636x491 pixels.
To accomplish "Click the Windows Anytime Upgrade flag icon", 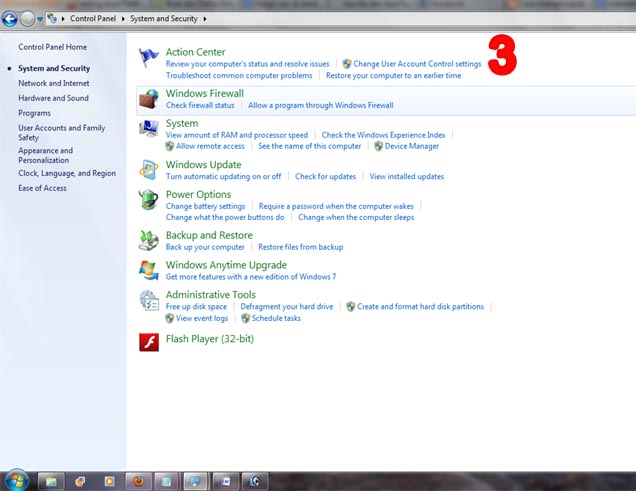I will tap(148, 270).
